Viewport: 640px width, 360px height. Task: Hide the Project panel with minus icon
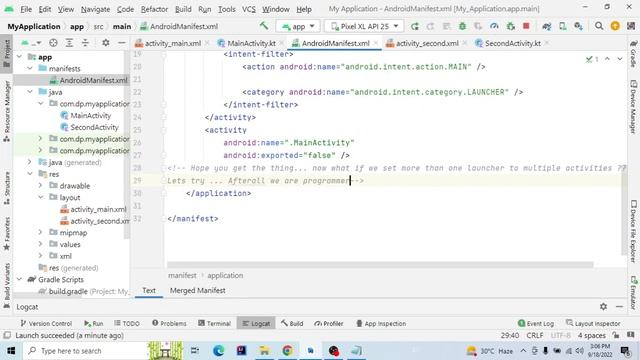coord(122,43)
